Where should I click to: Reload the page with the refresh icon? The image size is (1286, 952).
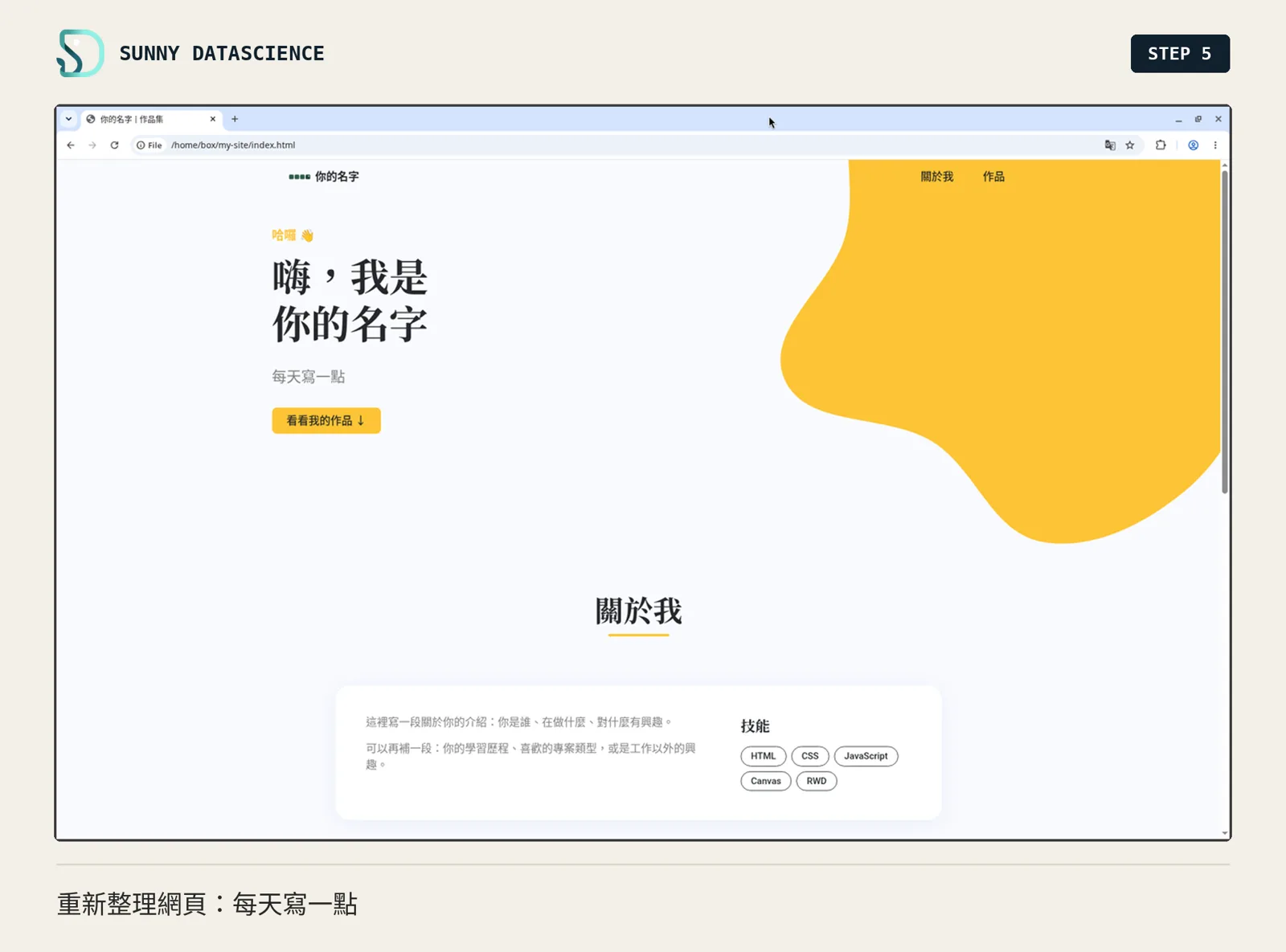tap(114, 145)
